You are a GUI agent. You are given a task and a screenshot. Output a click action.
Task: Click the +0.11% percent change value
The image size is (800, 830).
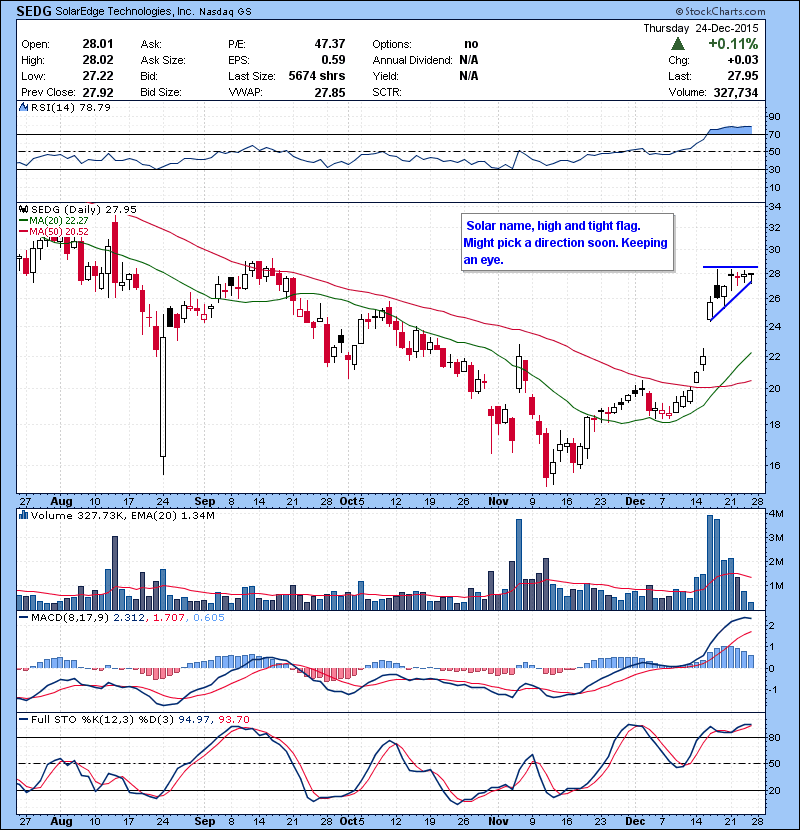(733, 44)
